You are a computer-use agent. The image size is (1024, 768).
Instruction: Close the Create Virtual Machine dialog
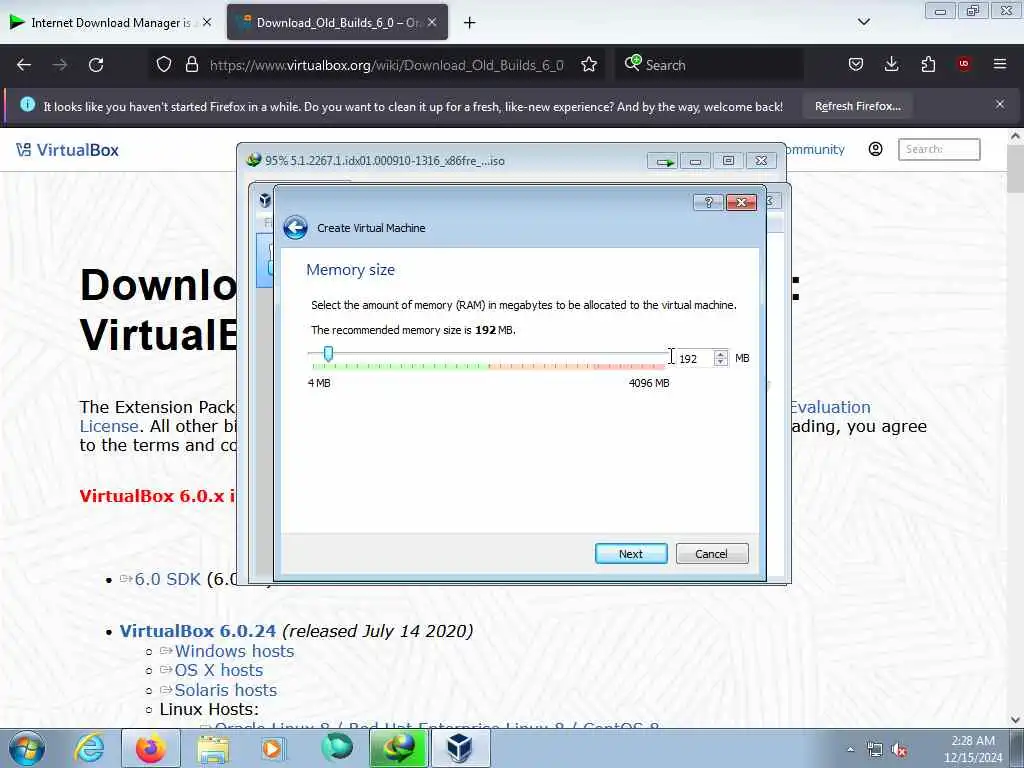[x=741, y=202]
